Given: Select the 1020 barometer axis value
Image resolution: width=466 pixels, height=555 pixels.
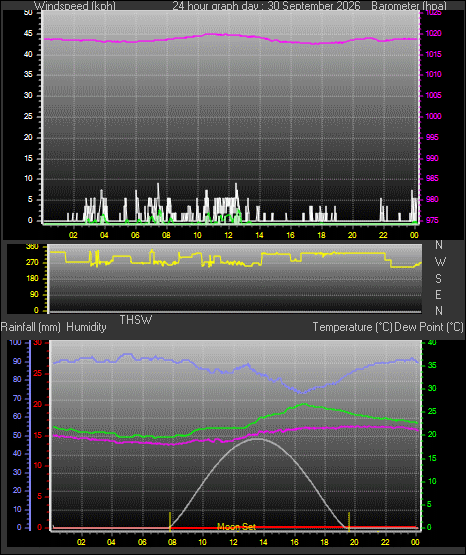Looking at the screenshot, I should 433,33.
